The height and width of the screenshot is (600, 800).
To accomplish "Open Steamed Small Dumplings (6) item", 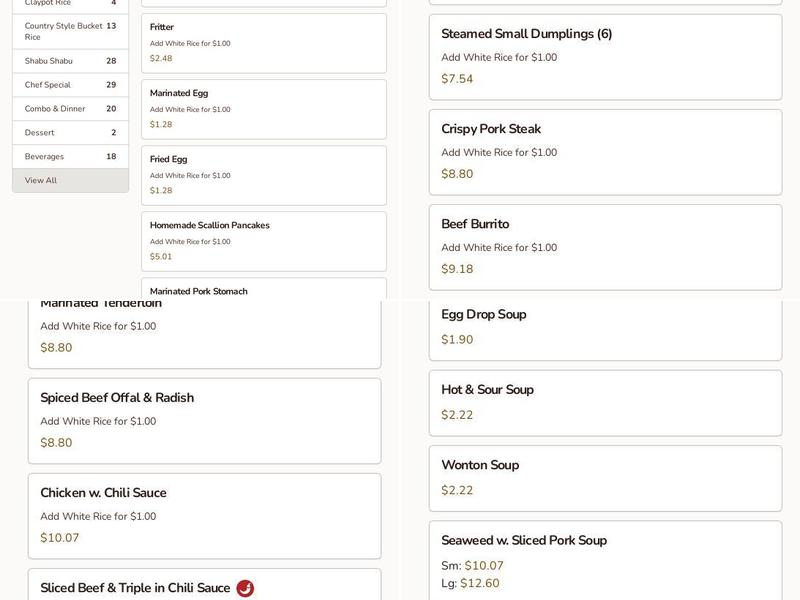I will [605, 56].
